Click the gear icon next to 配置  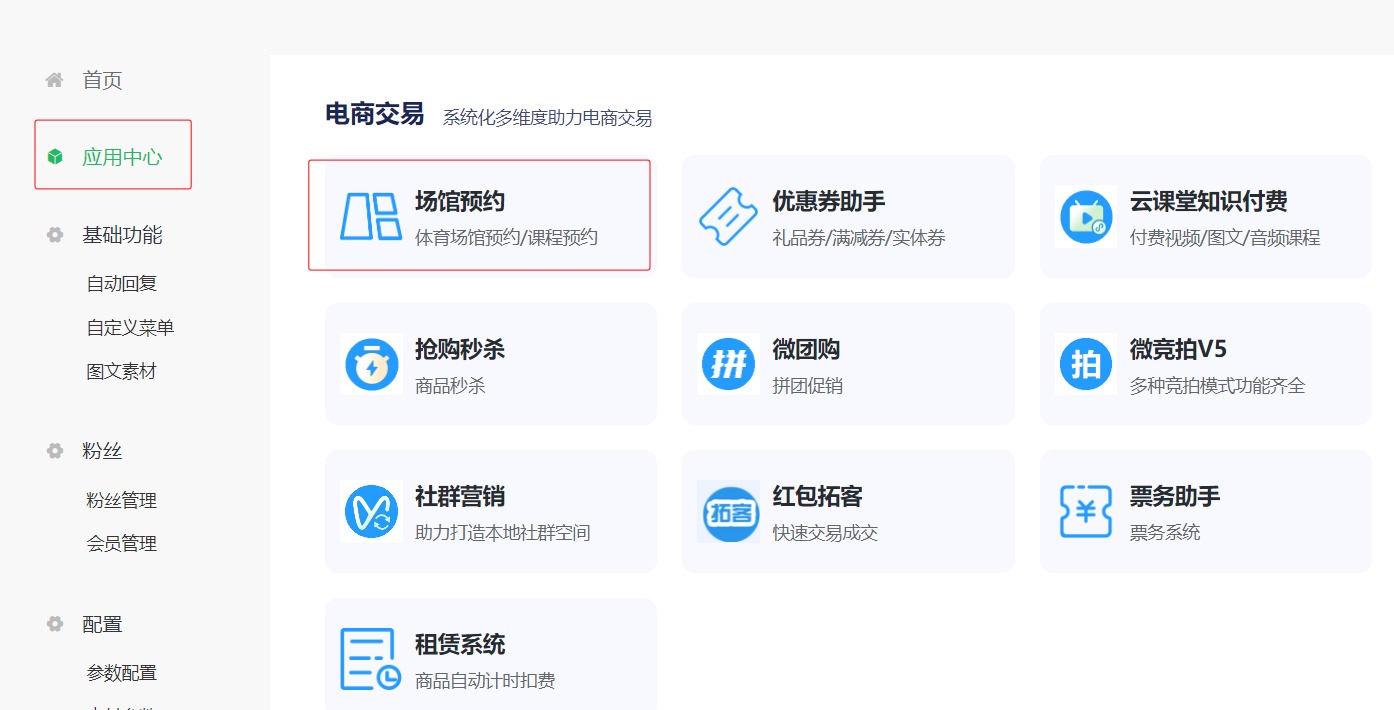pos(55,624)
